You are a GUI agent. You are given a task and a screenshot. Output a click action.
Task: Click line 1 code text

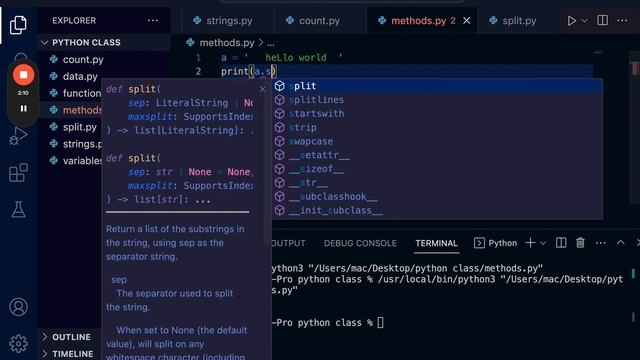282,58
